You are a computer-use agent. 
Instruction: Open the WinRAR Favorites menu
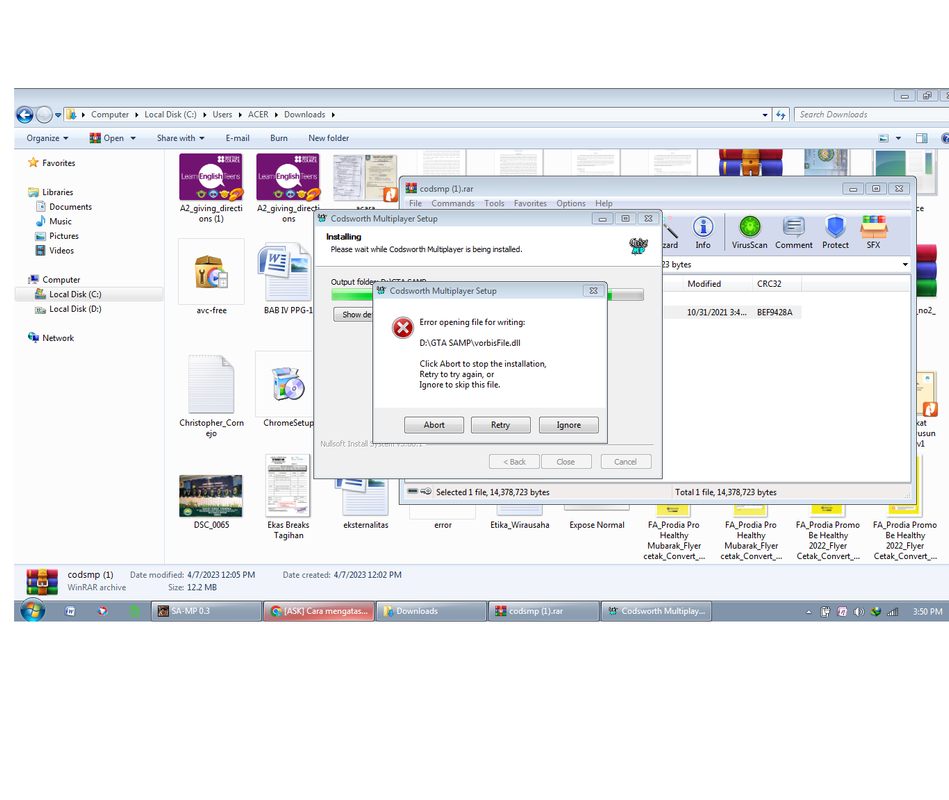(x=530, y=203)
